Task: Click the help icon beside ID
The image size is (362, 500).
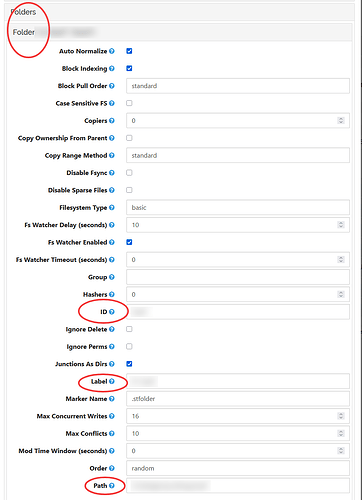Action: click(x=112, y=312)
